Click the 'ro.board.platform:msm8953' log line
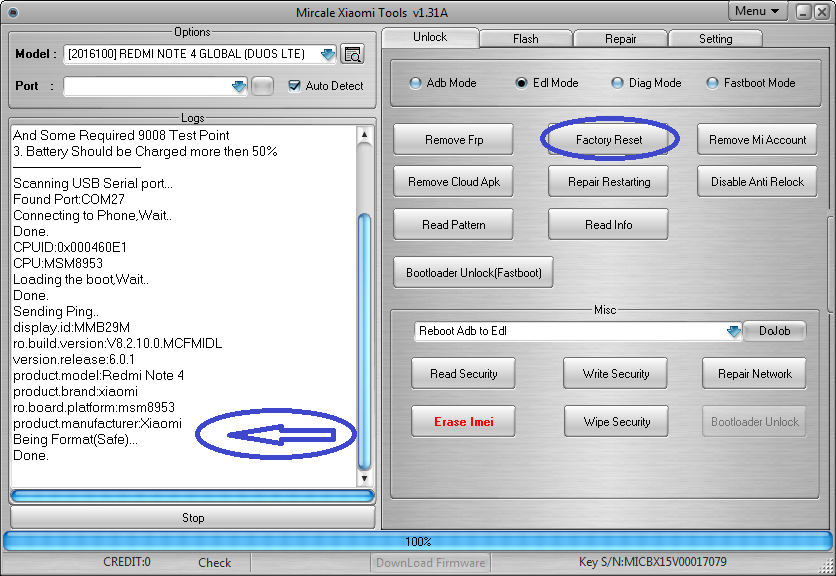 click(x=94, y=407)
